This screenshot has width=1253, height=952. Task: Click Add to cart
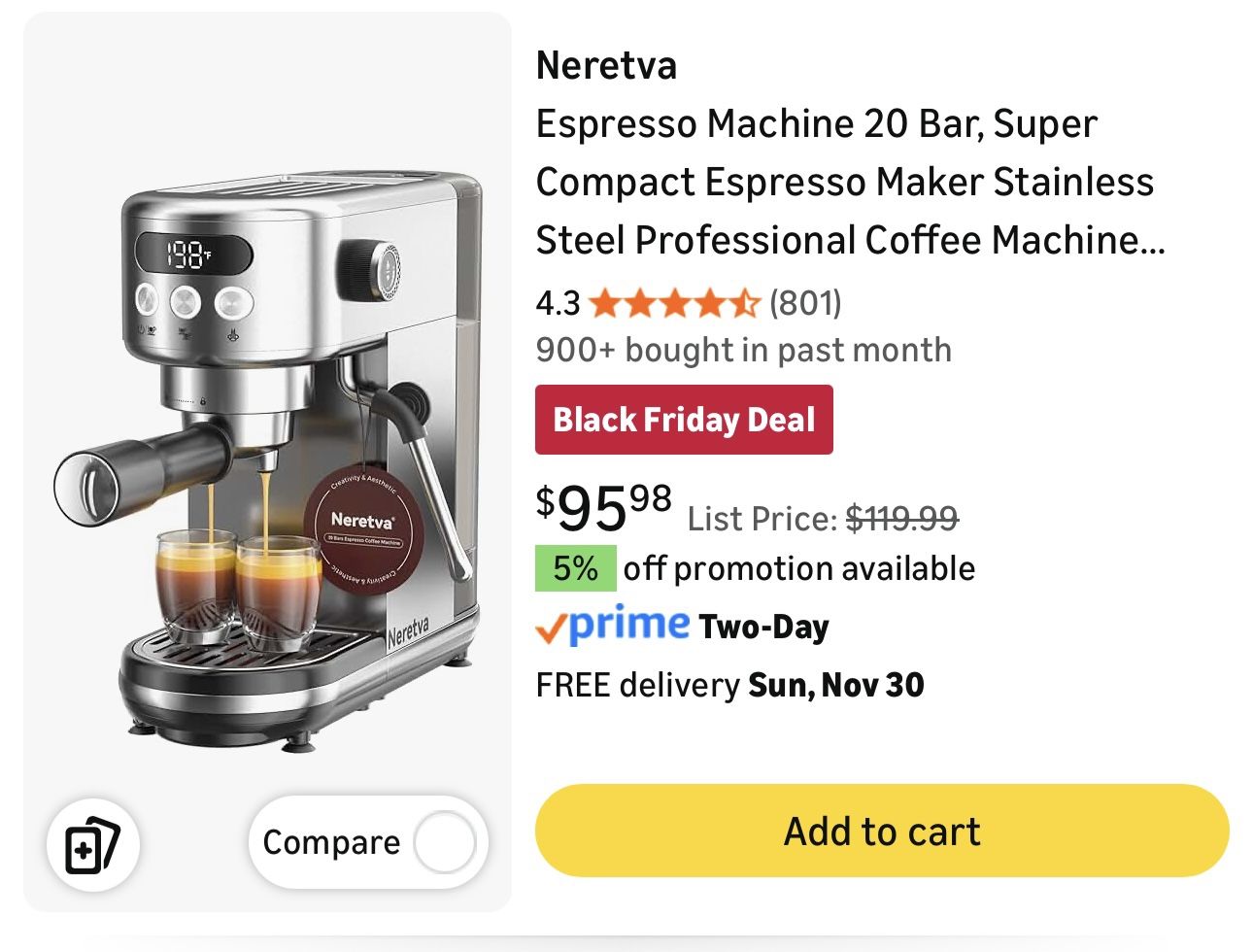(x=882, y=831)
